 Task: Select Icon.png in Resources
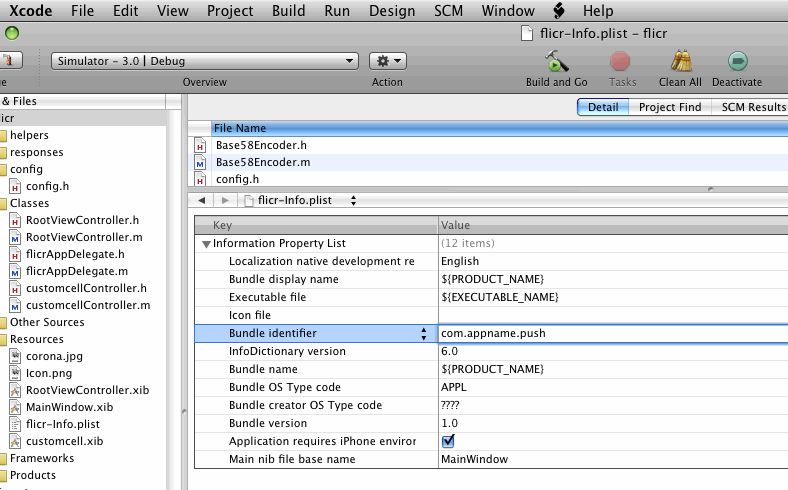pyautogui.click(x=49, y=373)
